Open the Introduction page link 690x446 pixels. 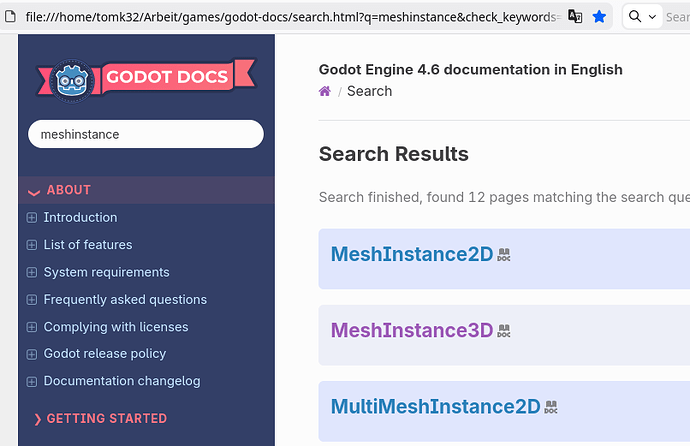coord(81,217)
